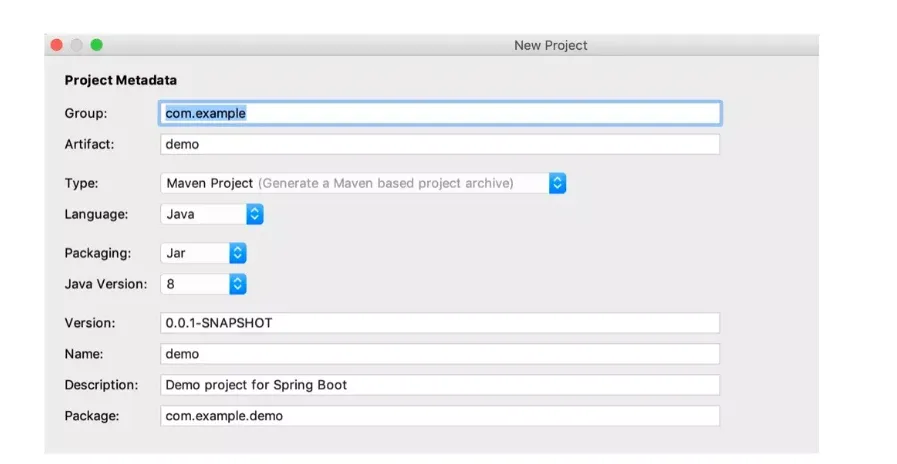The width and height of the screenshot is (897, 464).
Task: Select the Name text field
Action: [x=440, y=354]
